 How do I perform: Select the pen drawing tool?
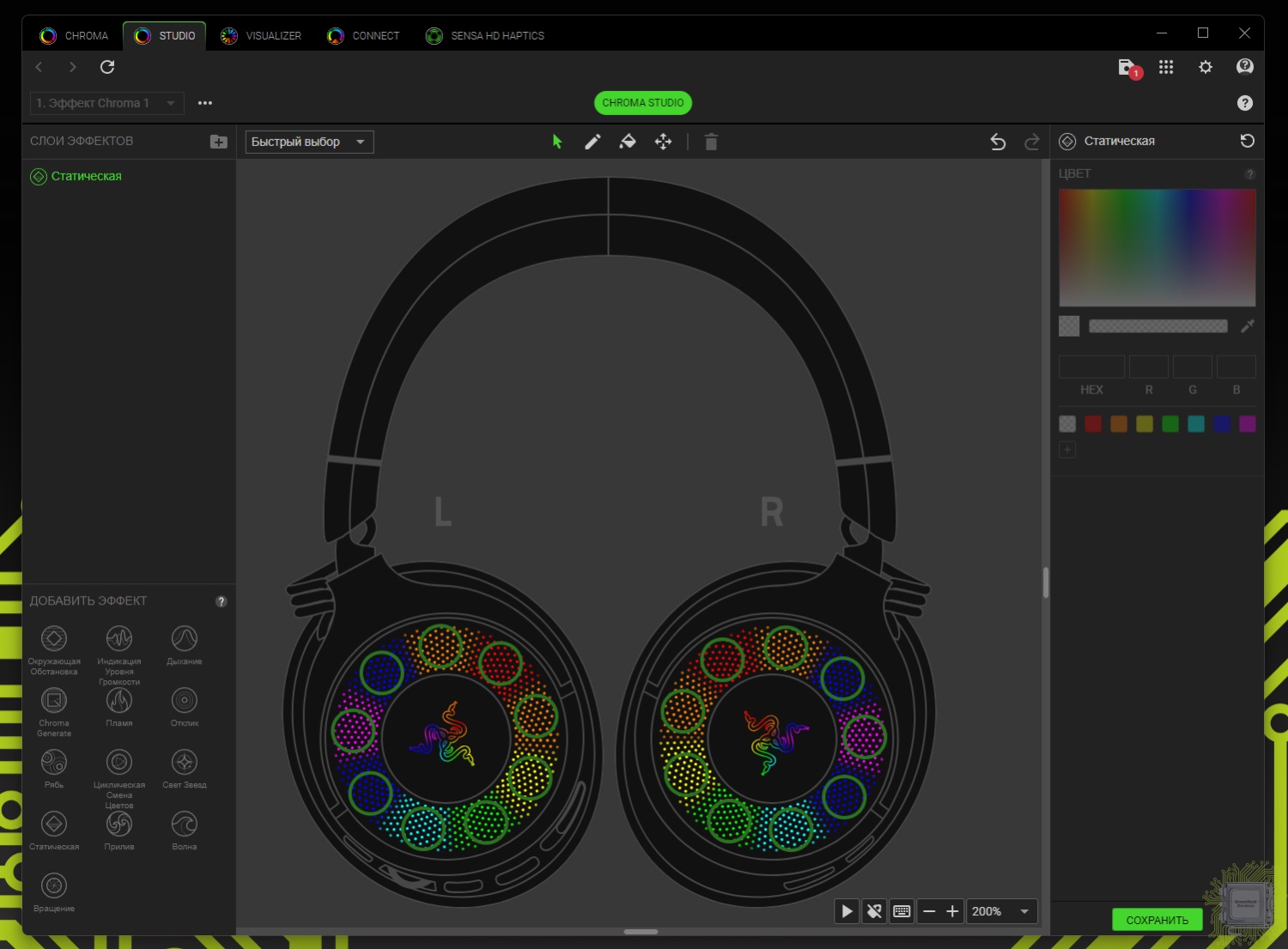pyautogui.click(x=592, y=142)
